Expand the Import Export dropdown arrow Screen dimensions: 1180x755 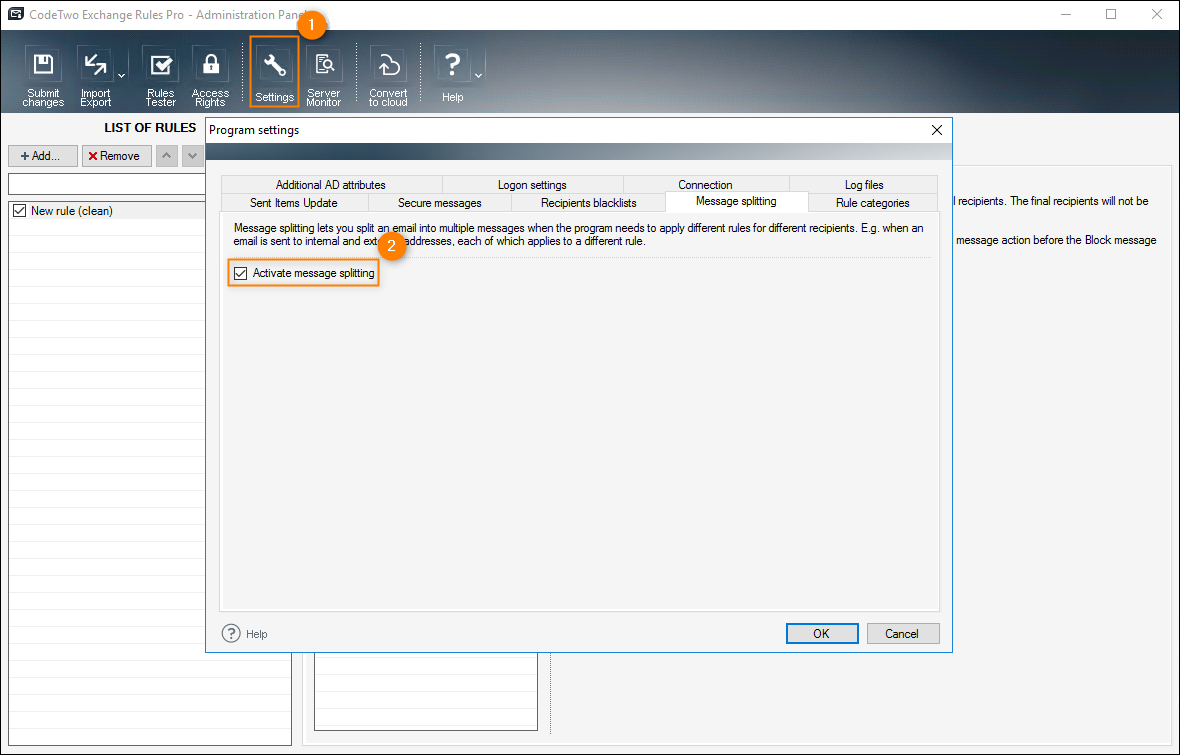coord(121,76)
